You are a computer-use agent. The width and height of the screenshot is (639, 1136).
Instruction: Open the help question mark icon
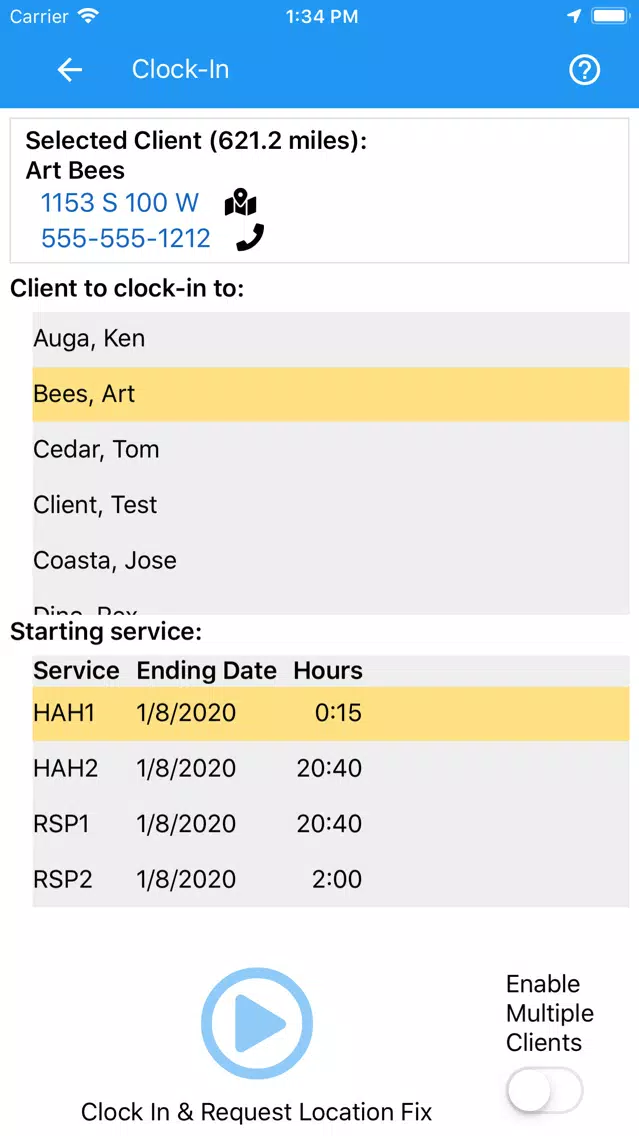pos(584,70)
